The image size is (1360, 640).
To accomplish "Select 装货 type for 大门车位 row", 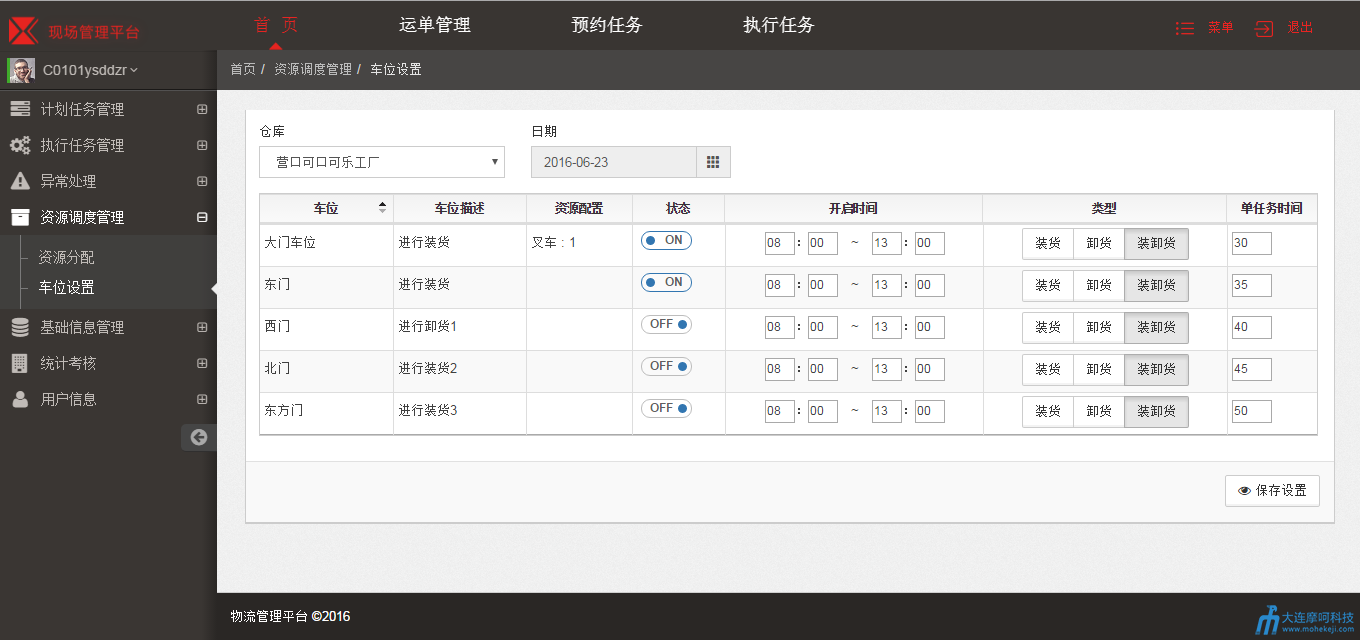I will 1048,243.
